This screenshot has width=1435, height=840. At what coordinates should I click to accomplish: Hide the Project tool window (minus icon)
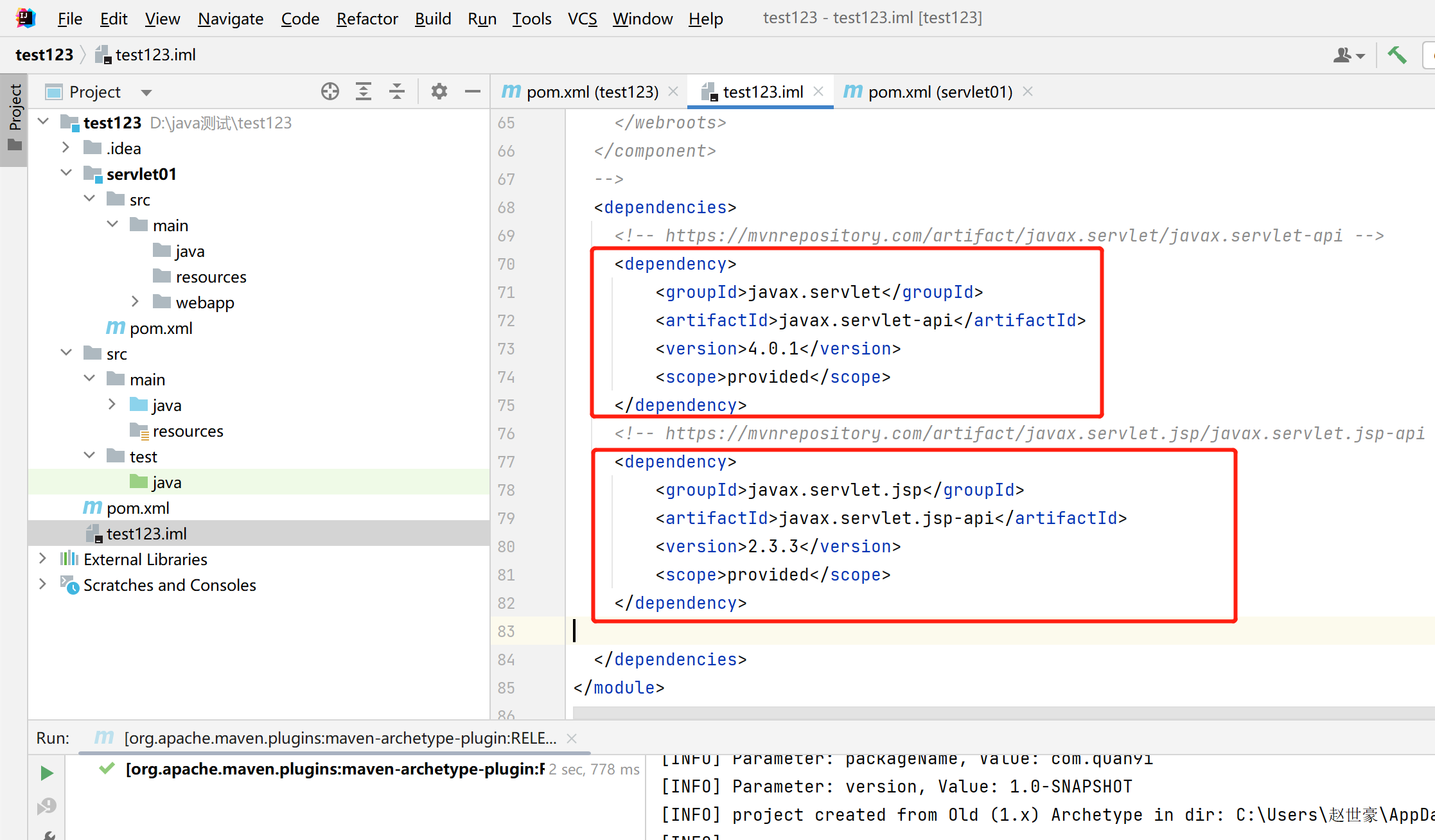473,92
